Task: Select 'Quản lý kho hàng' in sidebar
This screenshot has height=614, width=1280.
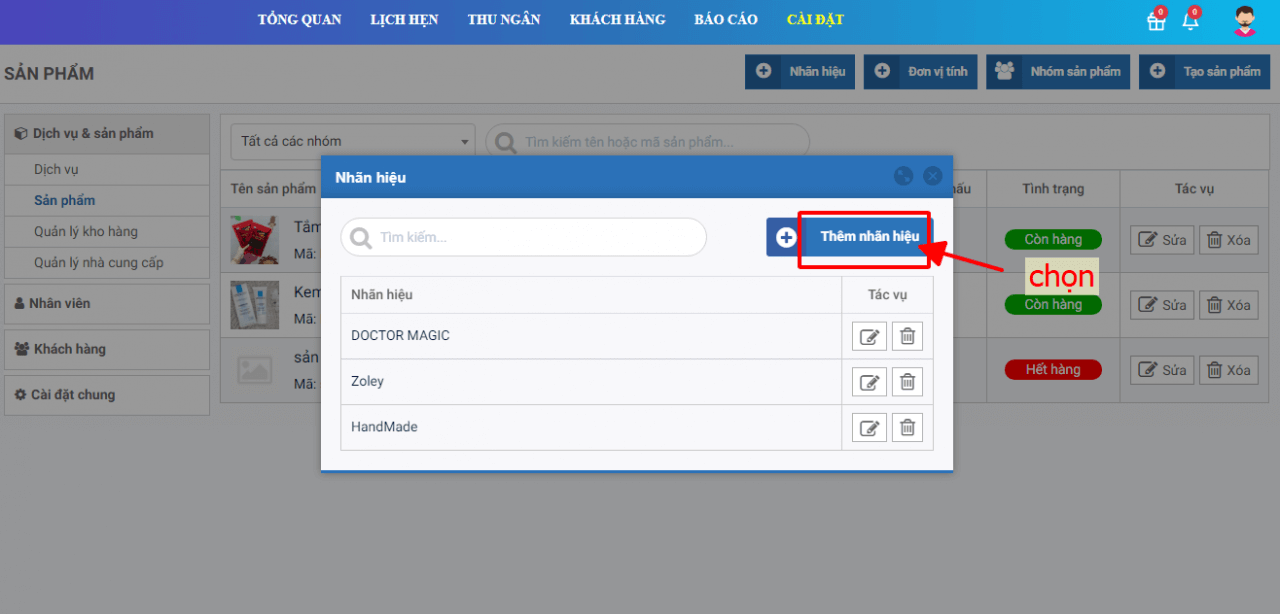Action: pyautogui.click(x=86, y=232)
